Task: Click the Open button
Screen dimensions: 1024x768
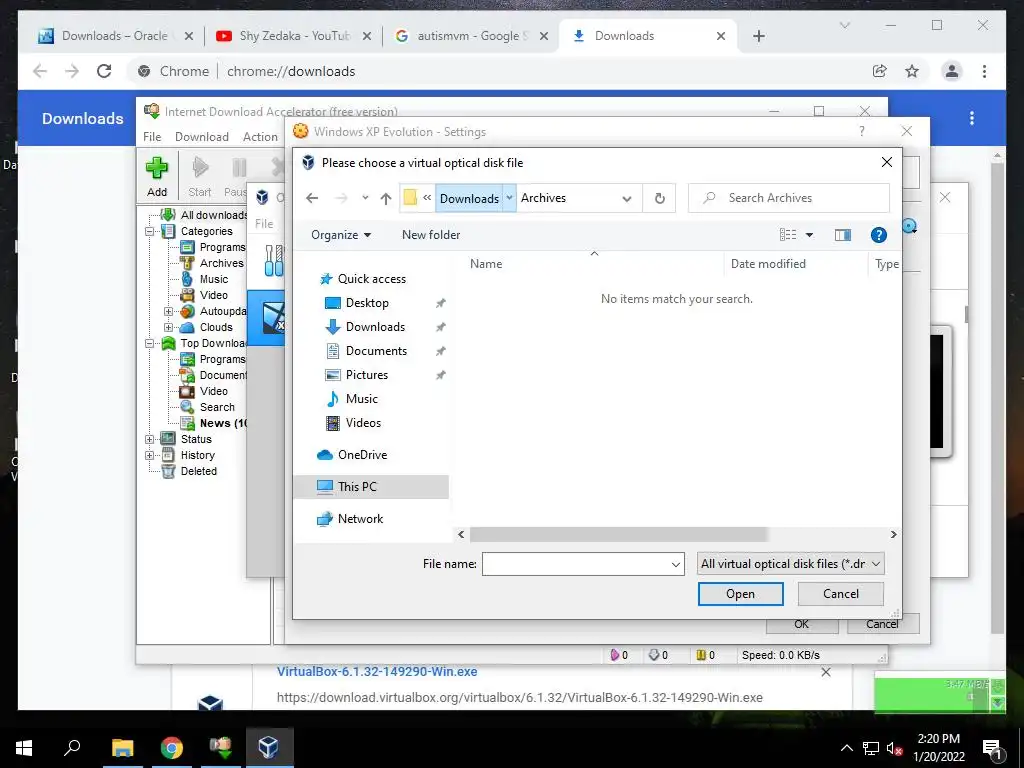Action: [741, 594]
